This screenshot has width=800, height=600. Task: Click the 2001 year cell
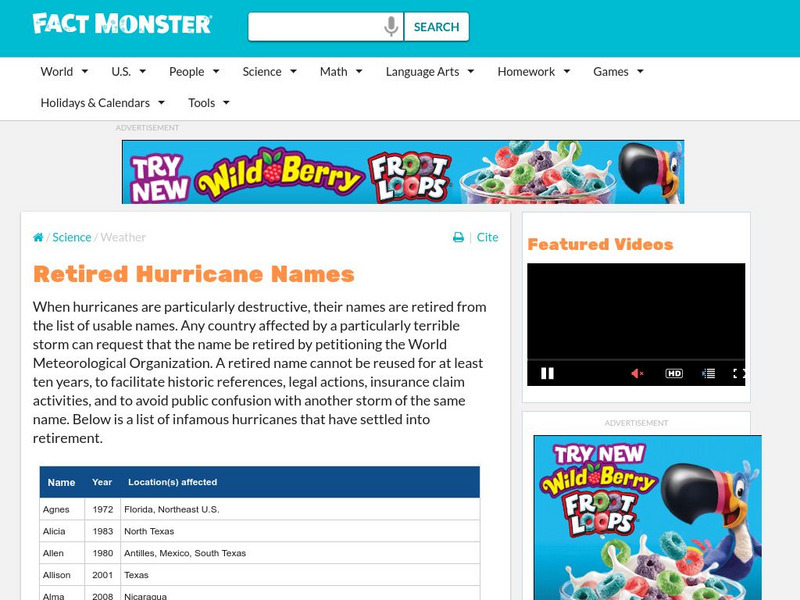click(103, 575)
